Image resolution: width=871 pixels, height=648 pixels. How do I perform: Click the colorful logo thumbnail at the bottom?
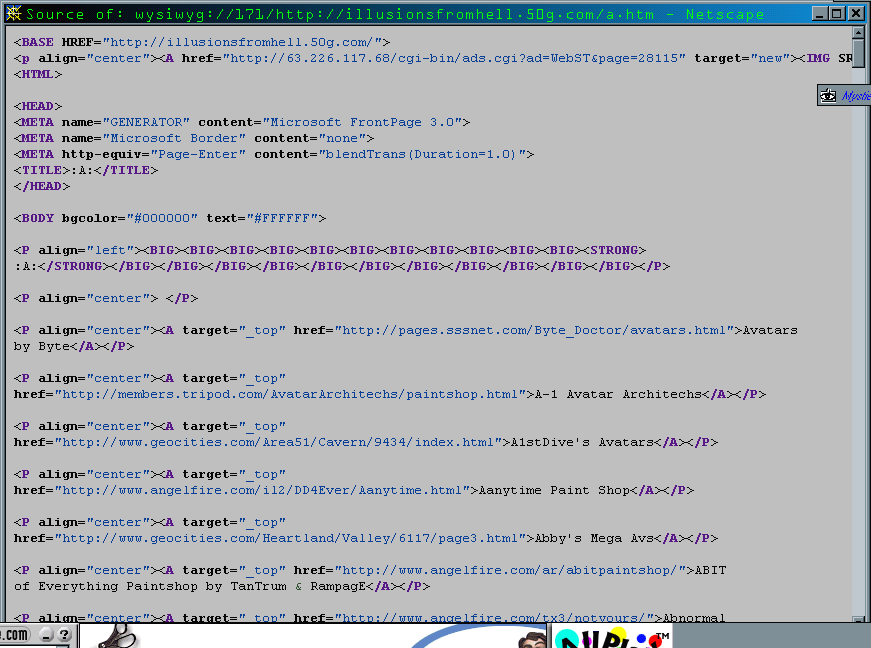tap(611, 637)
